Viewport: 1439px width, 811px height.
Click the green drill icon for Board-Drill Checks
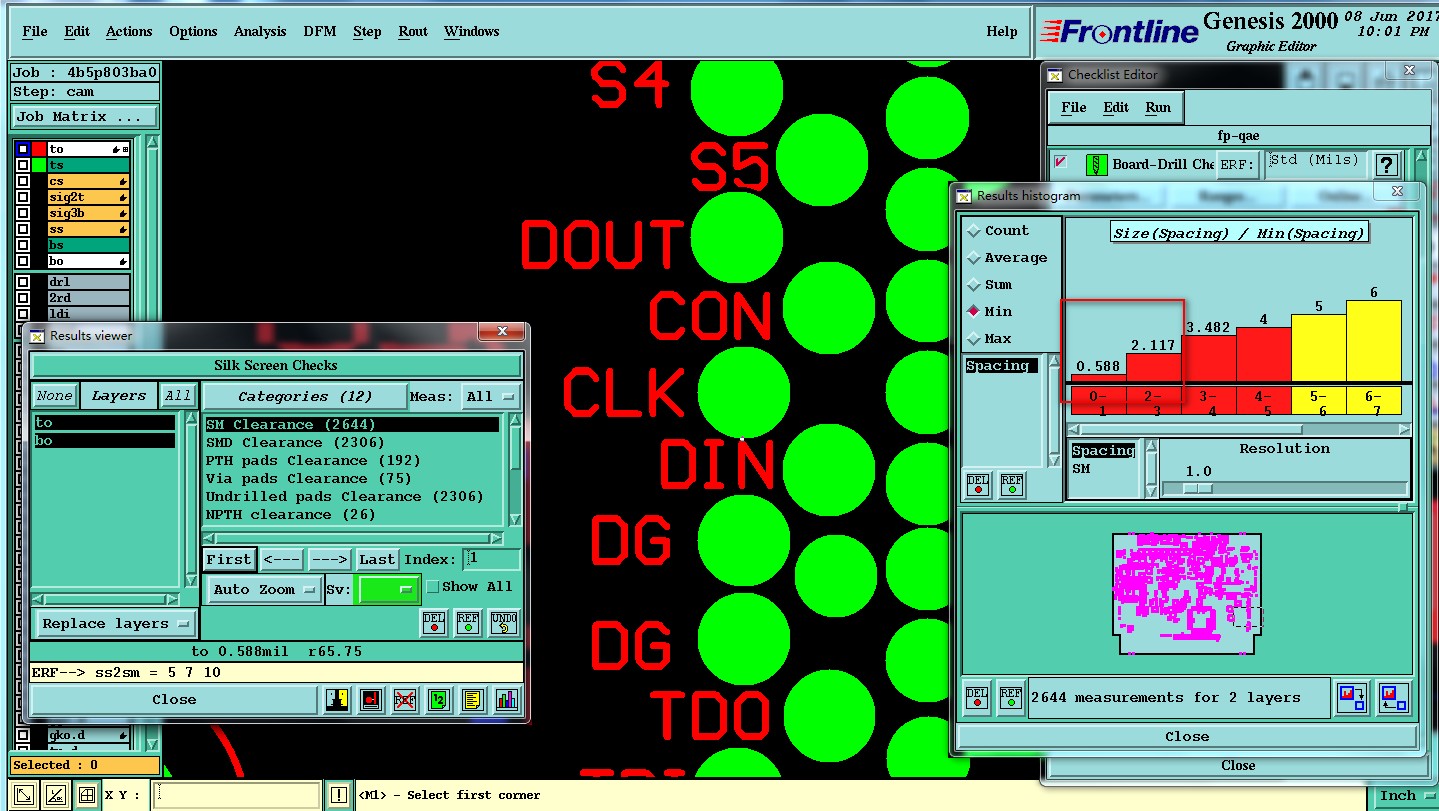click(1096, 165)
